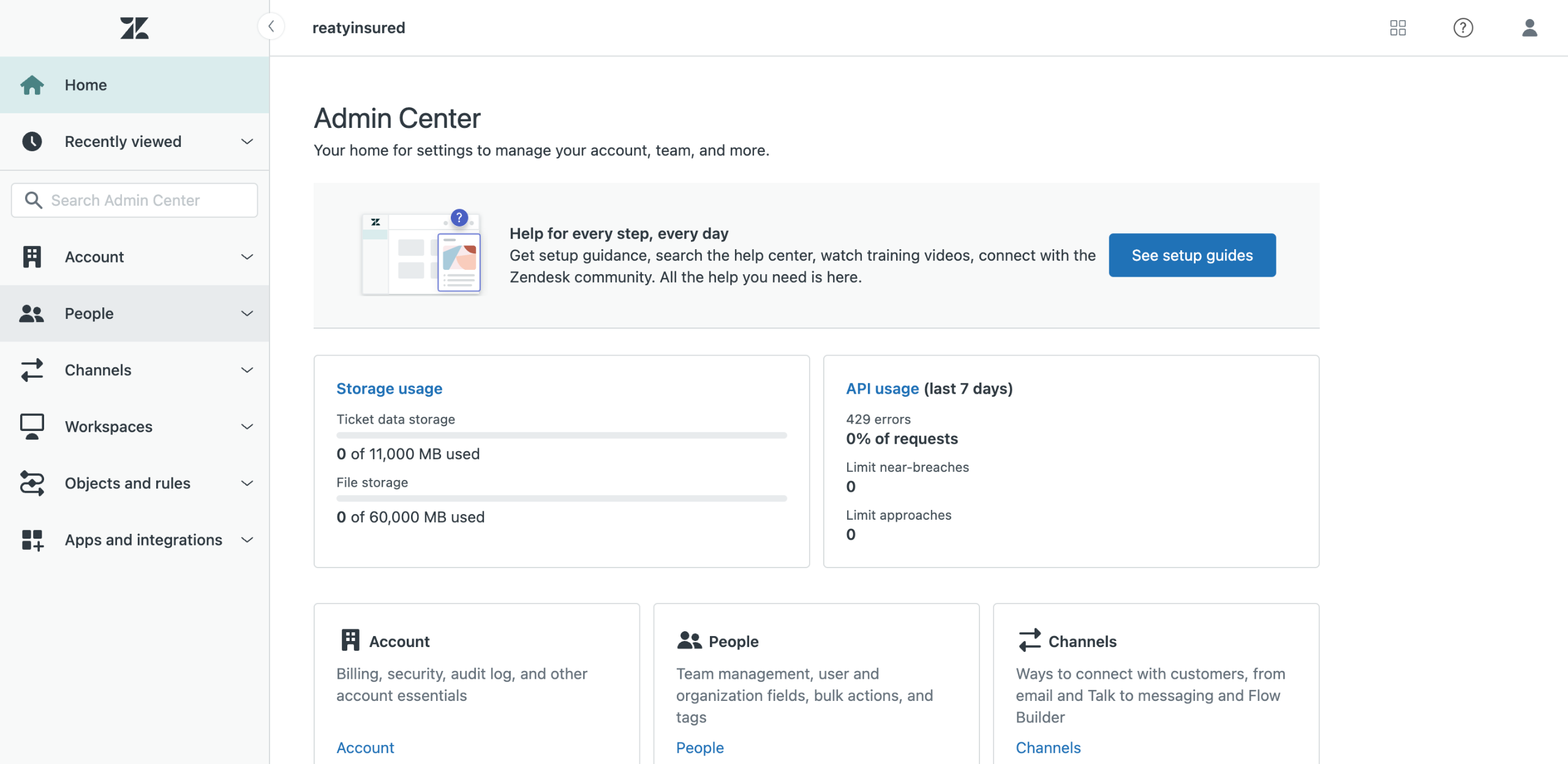Click the See setup guides button
1568x764 pixels.
coord(1191,255)
